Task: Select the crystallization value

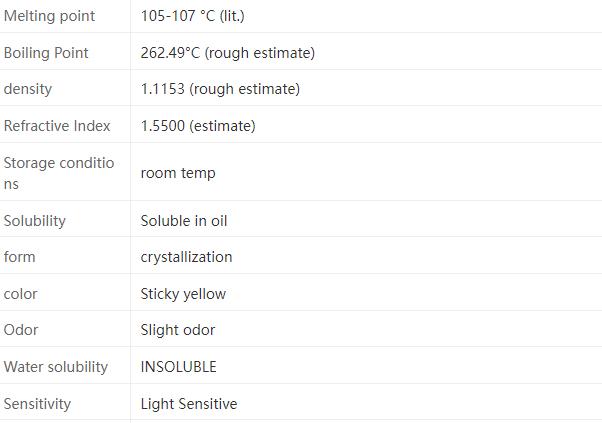Action: point(186,257)
